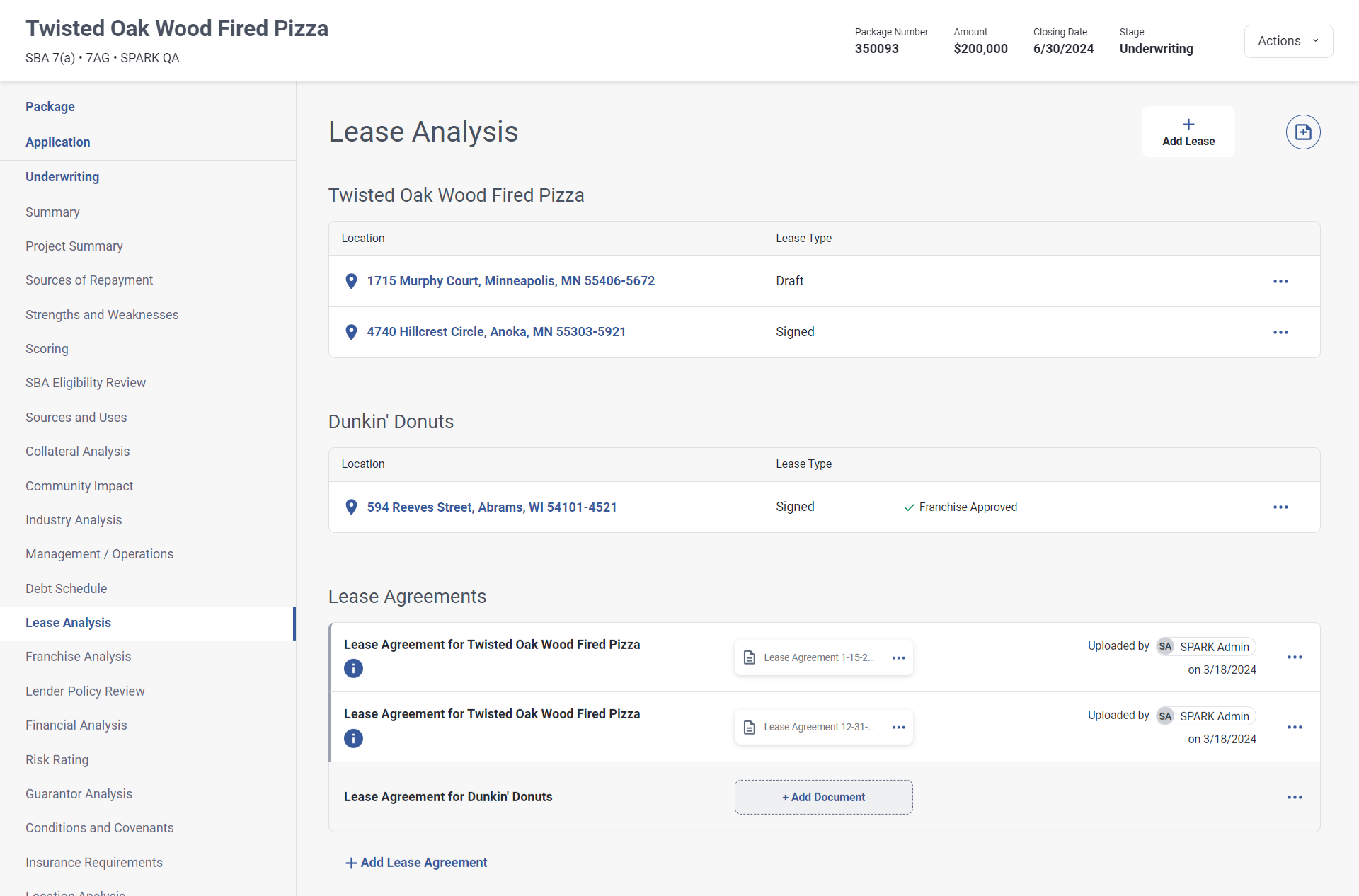Click the add document icon next to Add Lease
This screenshot has width=1359, height=896.
[1303, 132]
